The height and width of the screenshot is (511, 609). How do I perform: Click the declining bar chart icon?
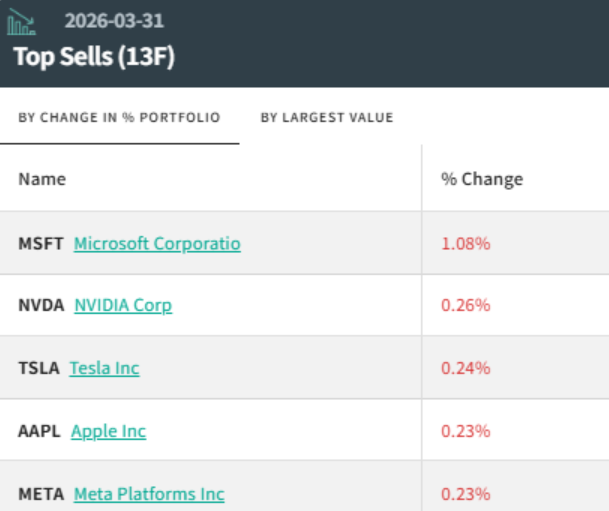point(21,22)
